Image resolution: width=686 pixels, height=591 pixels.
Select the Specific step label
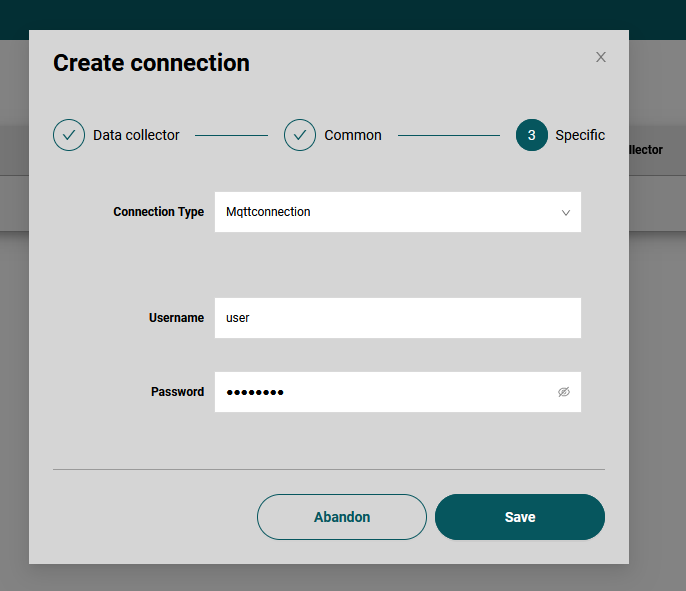[580, 135]
